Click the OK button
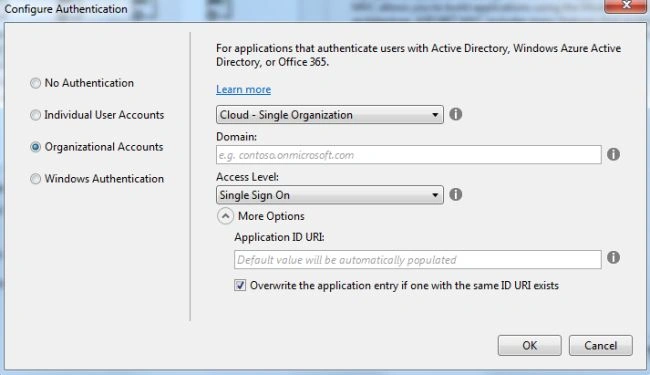The width and height of the screenshot is (650, 375). (530, 345)
